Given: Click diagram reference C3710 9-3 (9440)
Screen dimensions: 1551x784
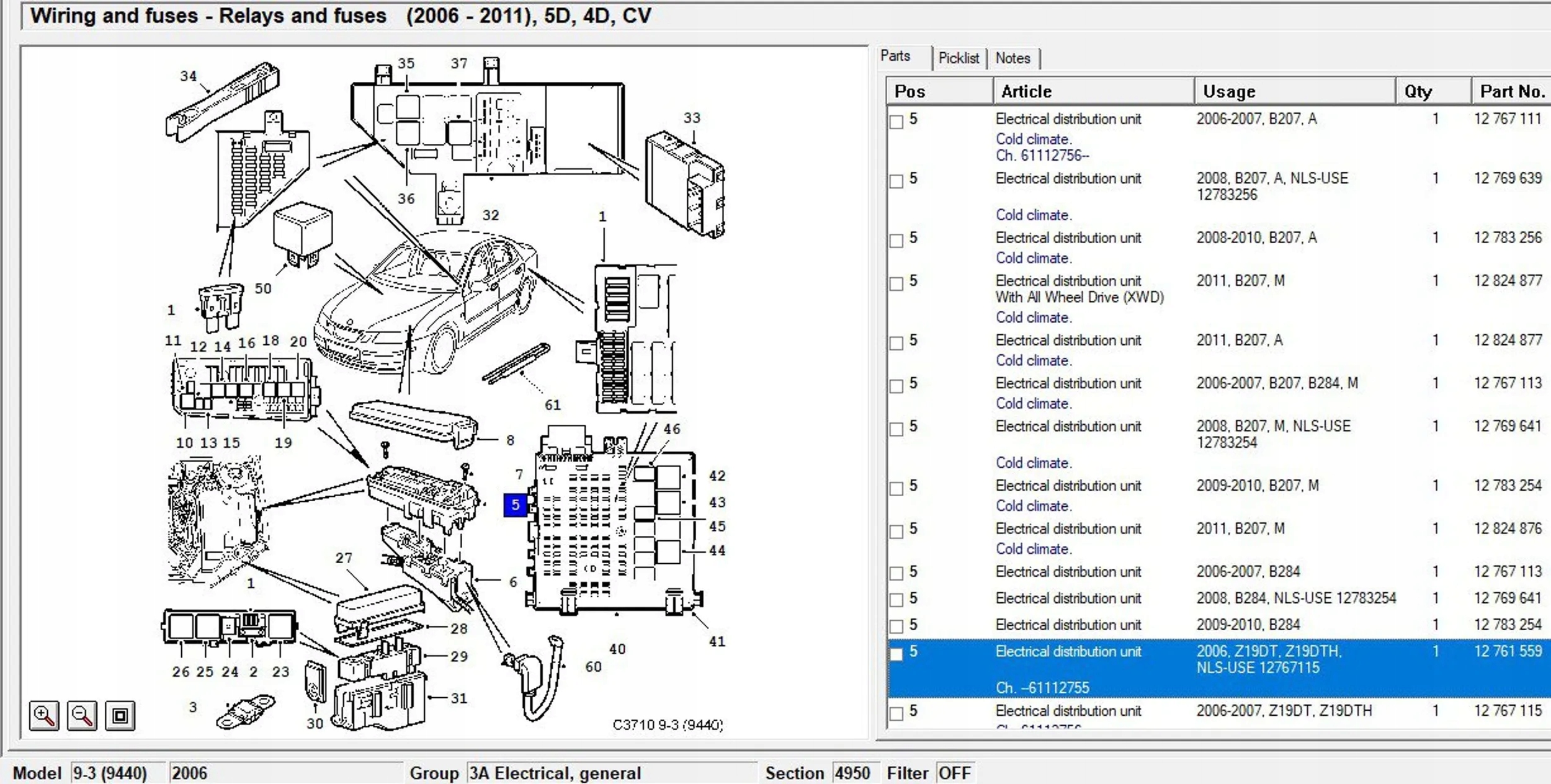Looking at the screenshot, I should pyautogui.click(x=668, y=724).
